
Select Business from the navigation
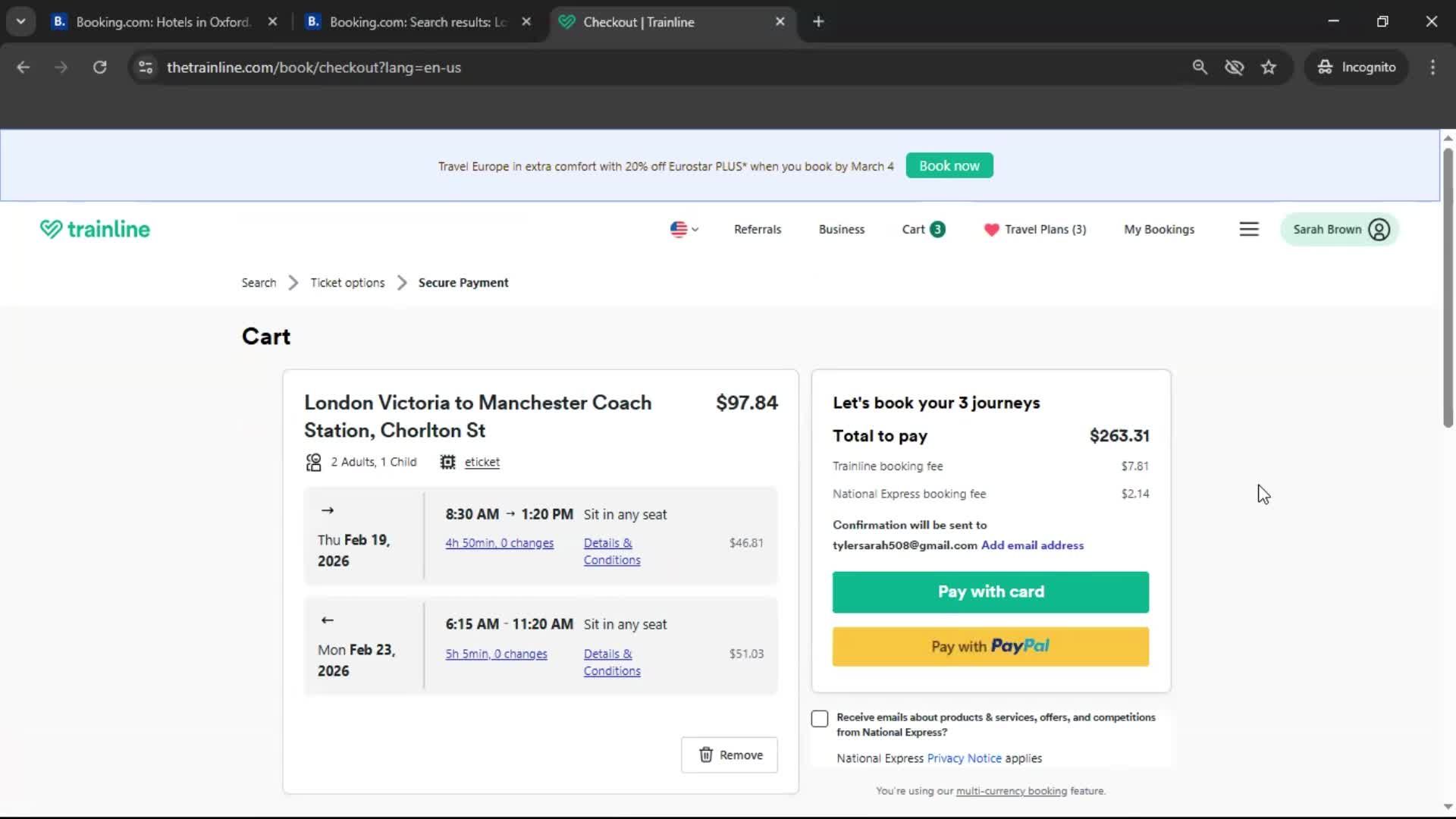pos(841,229)
